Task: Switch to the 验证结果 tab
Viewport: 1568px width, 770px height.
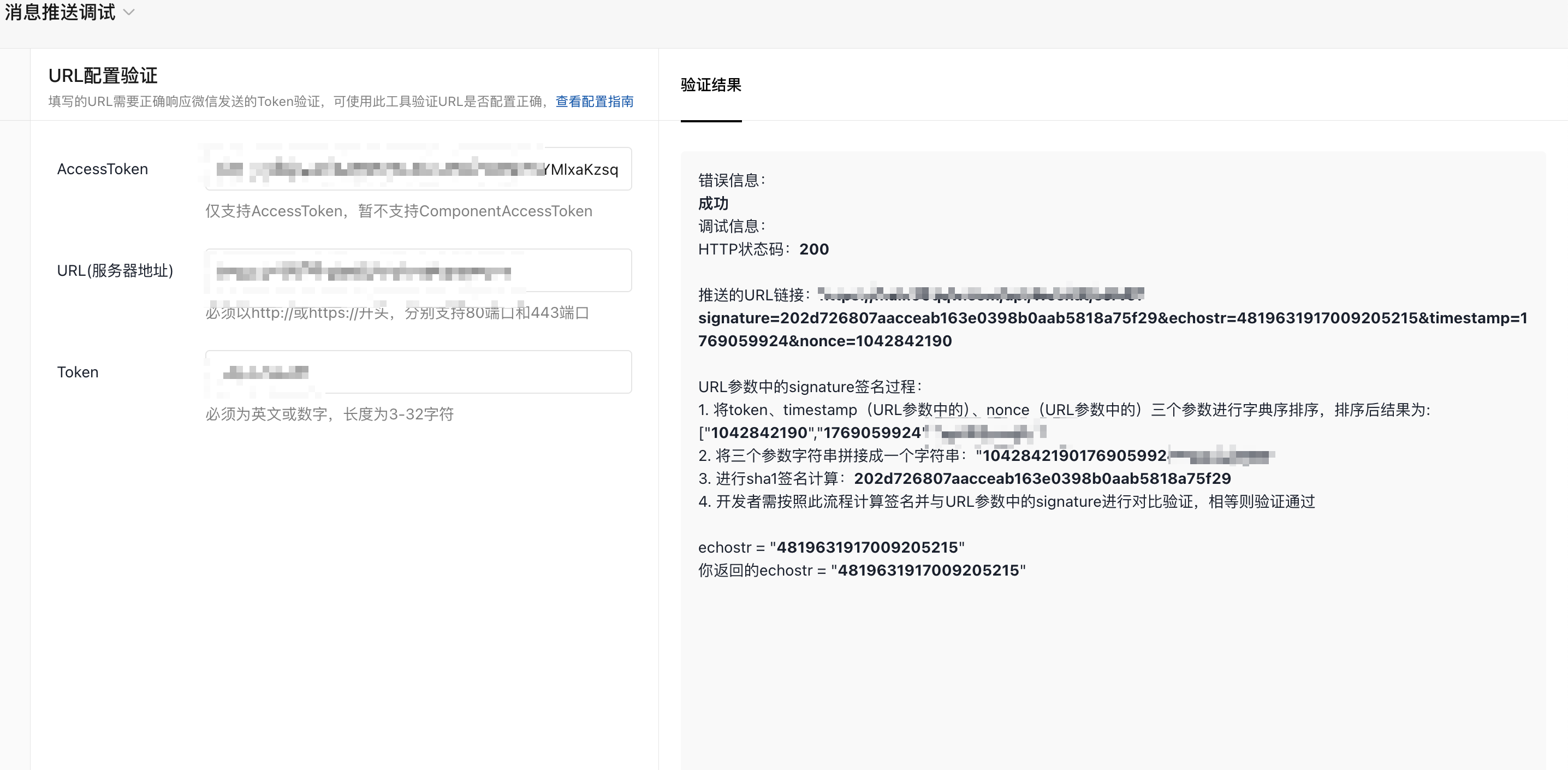Action: click(710, 85)
